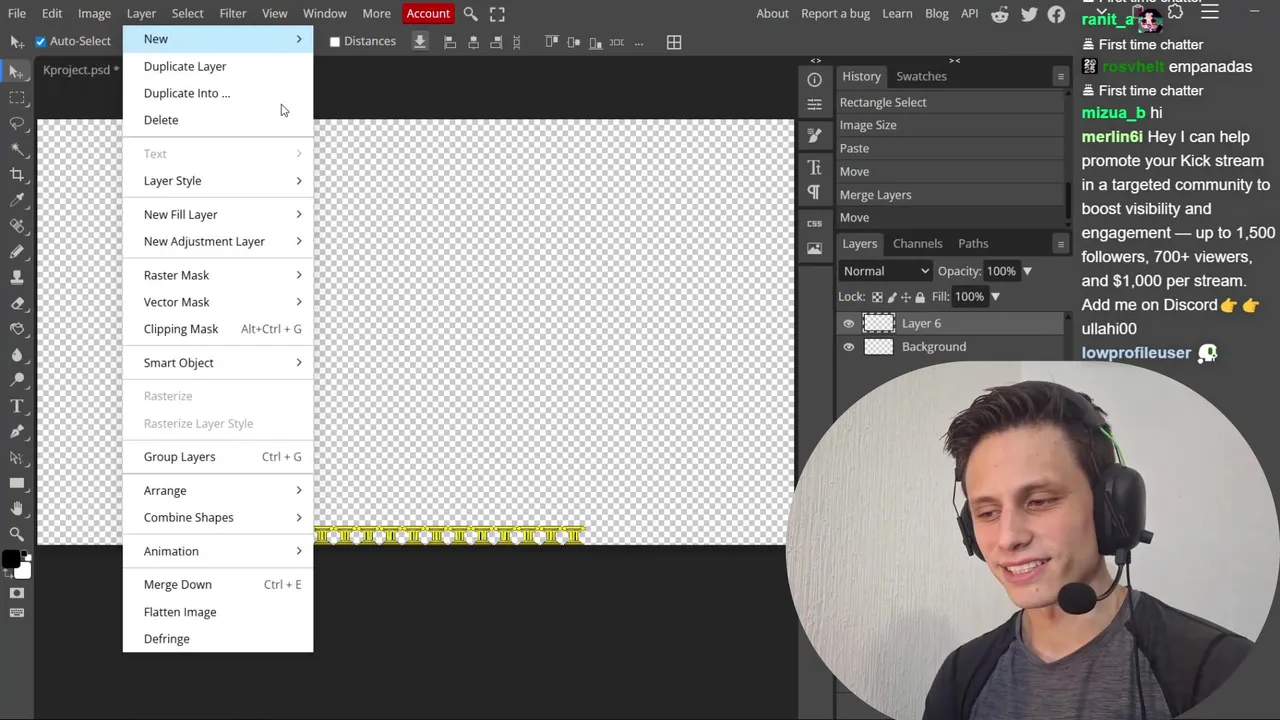The height and width of the screenshot is (720, 1280).
Task: Expand the New Adjustment Layer submenu
Action: pyautogui.click(x=218, y=241)
